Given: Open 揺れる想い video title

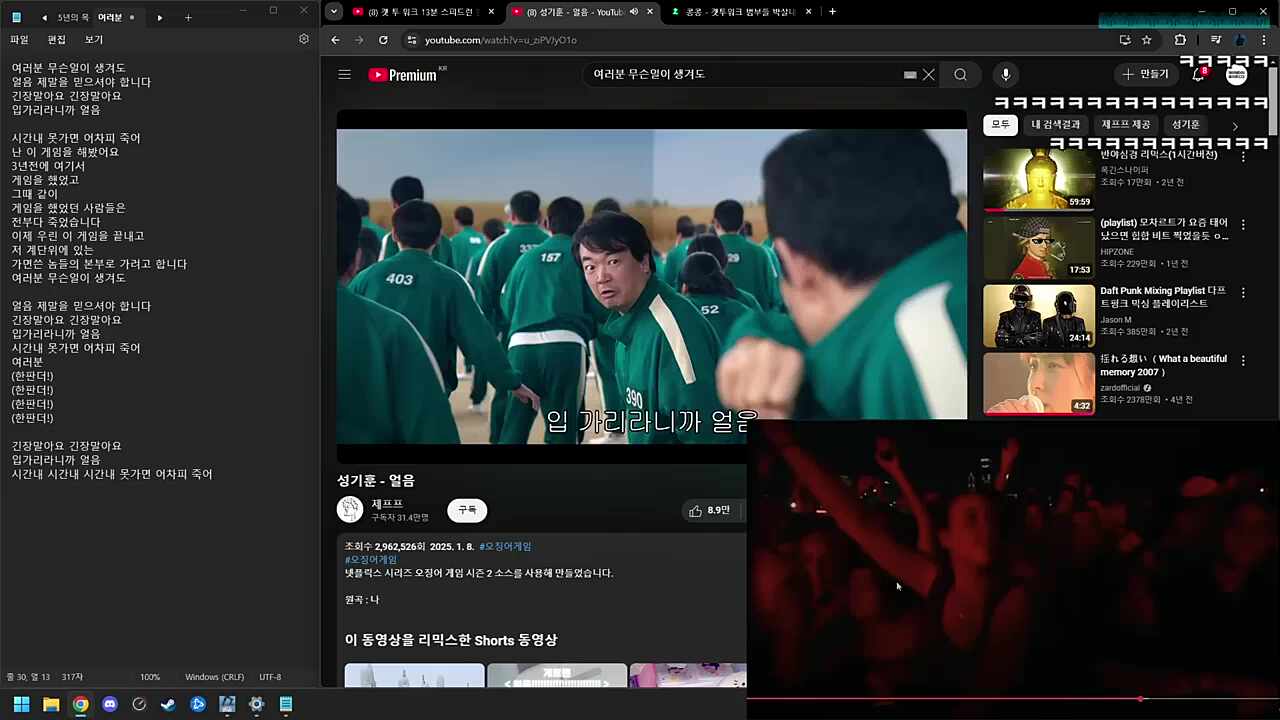Looking at the screenshot, I should click(1164, 365).
